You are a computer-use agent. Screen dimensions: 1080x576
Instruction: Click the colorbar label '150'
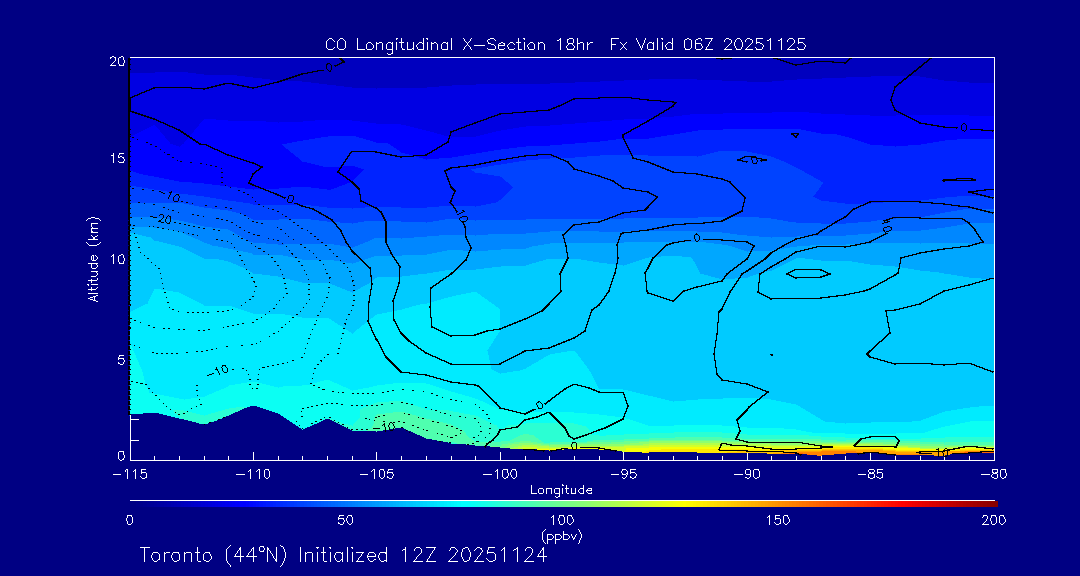click(x=778, y=520)
